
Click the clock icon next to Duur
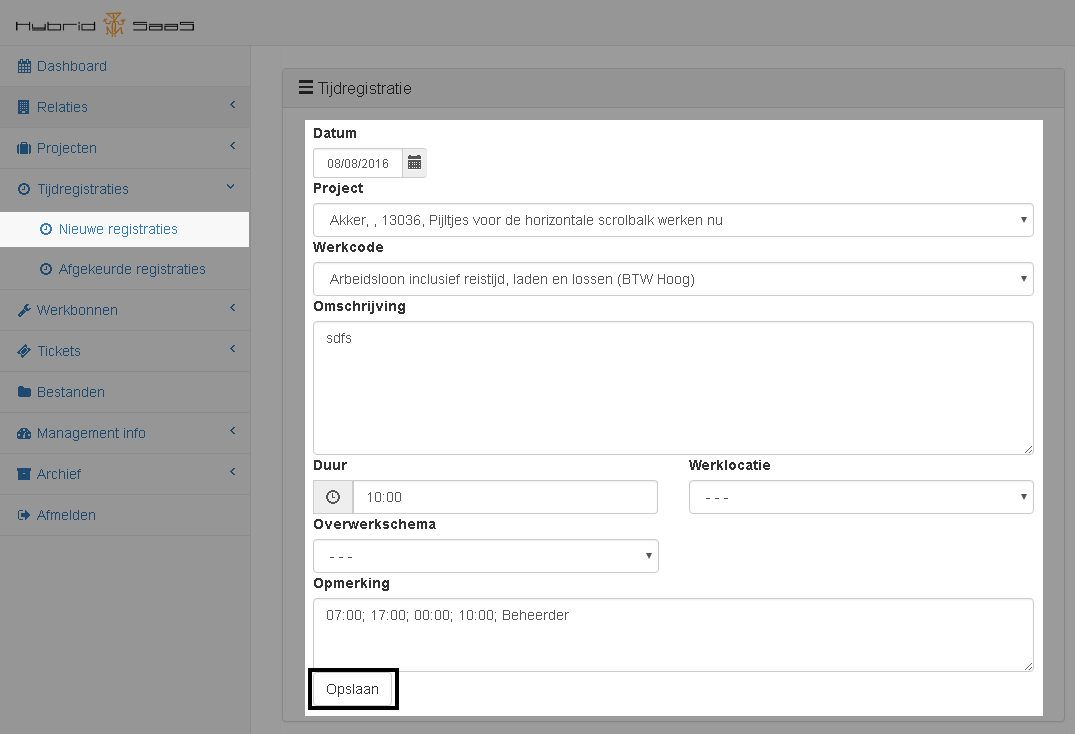tap(333, 497)
